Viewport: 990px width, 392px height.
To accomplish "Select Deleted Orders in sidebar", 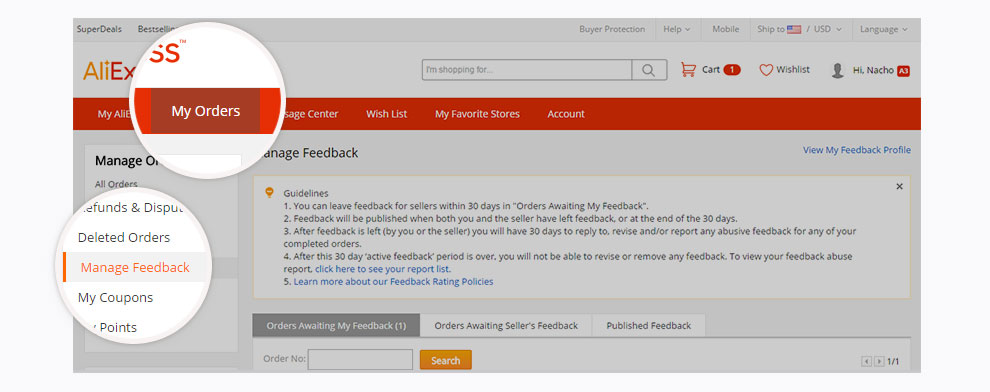I will (x=124, y=238).
